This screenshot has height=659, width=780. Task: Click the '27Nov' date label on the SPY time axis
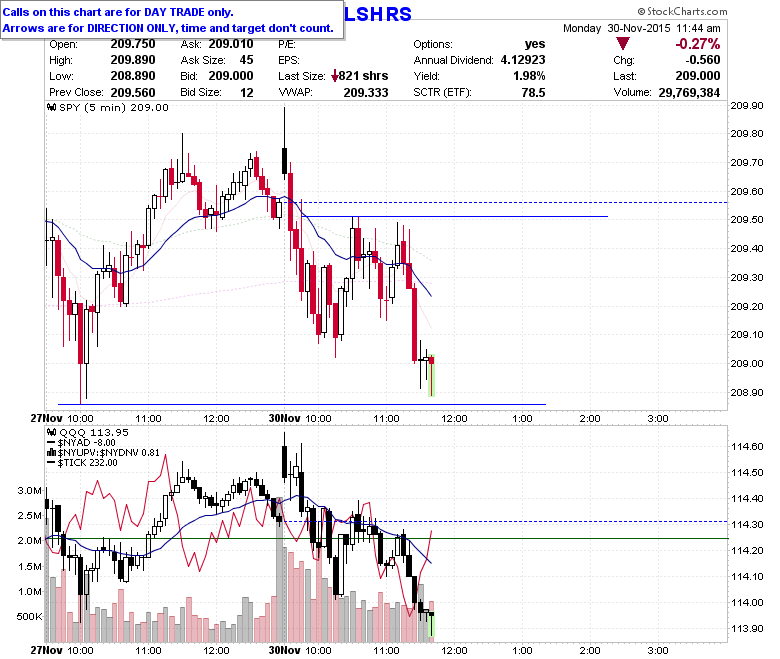click(x=47, y=418)
